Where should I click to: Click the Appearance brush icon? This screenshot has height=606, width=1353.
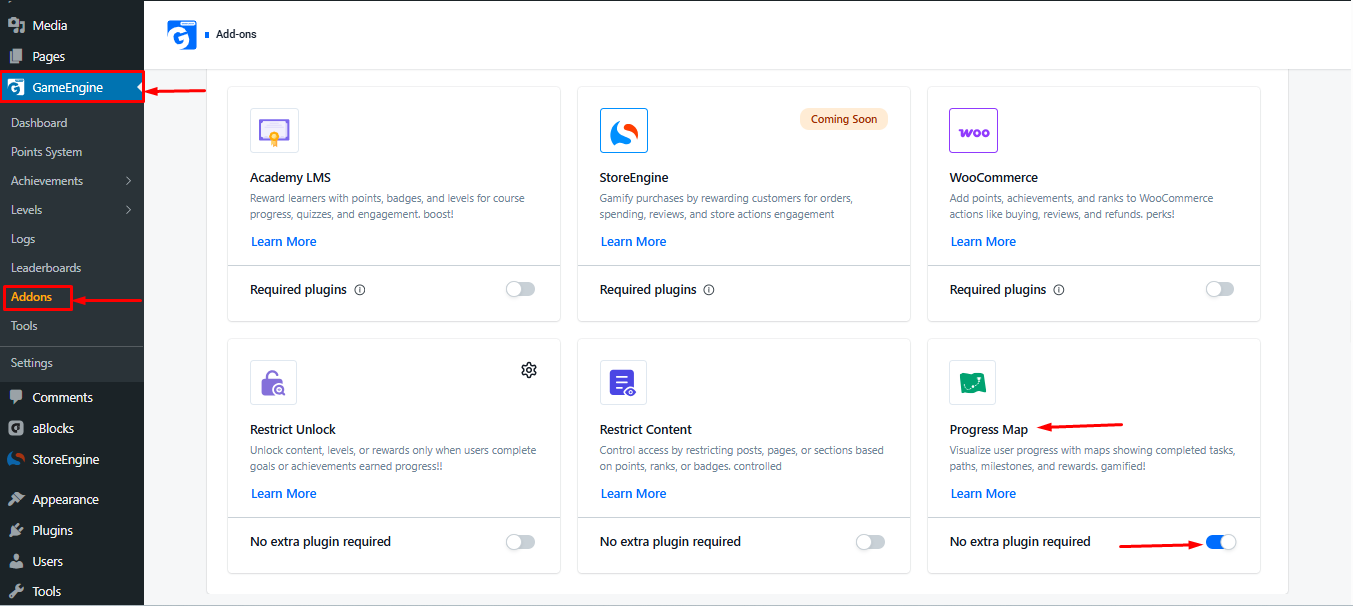(16, 499)
